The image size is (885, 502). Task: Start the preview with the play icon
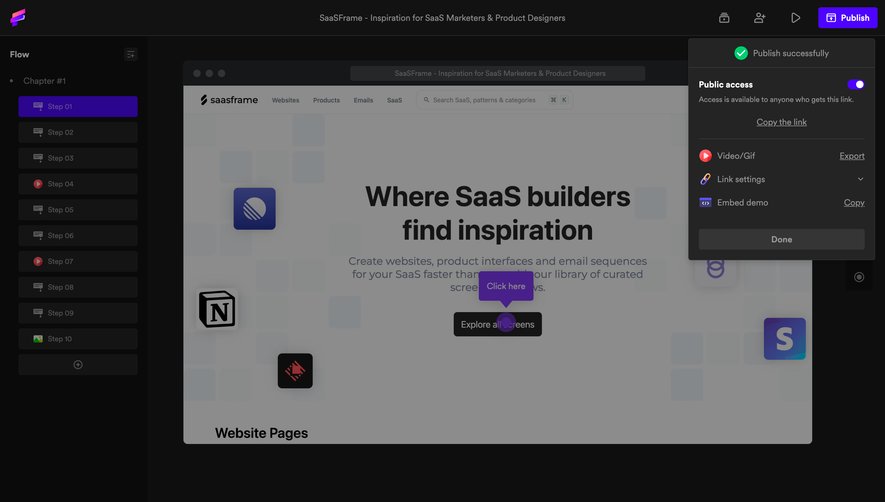point(795,18)
